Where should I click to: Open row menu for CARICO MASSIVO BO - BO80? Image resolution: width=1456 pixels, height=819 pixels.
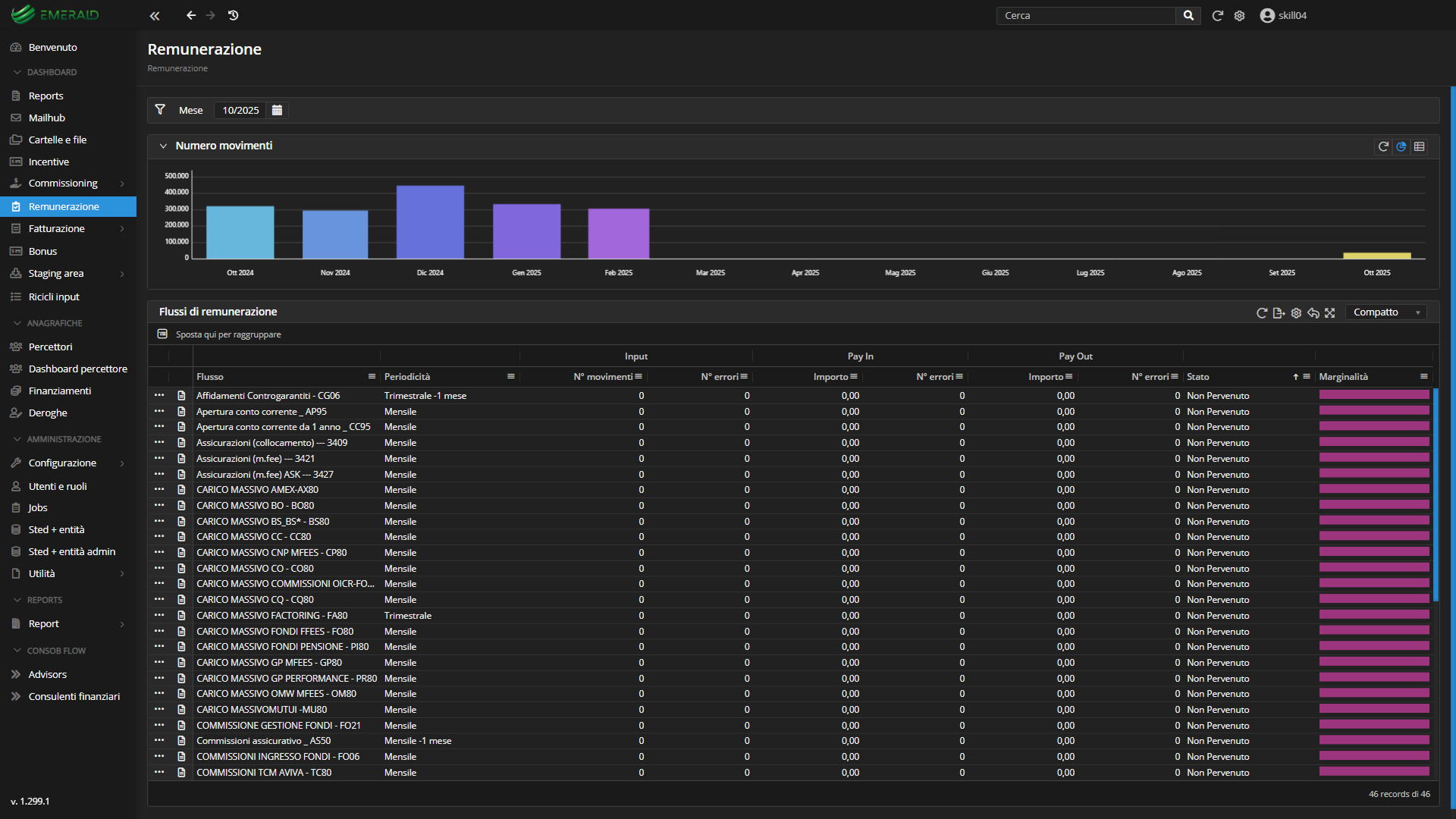click(159, 505)
